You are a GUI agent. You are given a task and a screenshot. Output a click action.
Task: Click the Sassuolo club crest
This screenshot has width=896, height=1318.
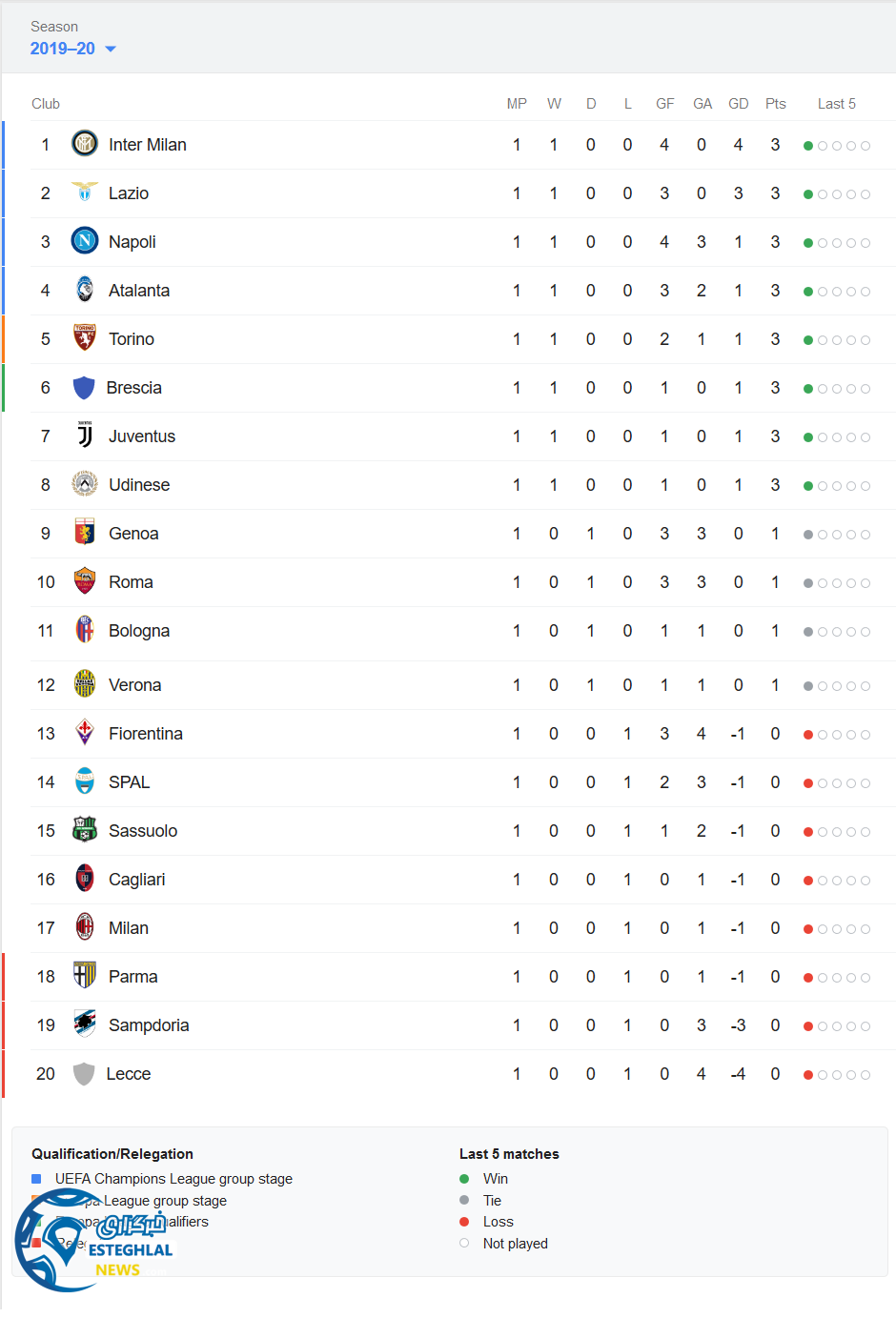(85, 830)
